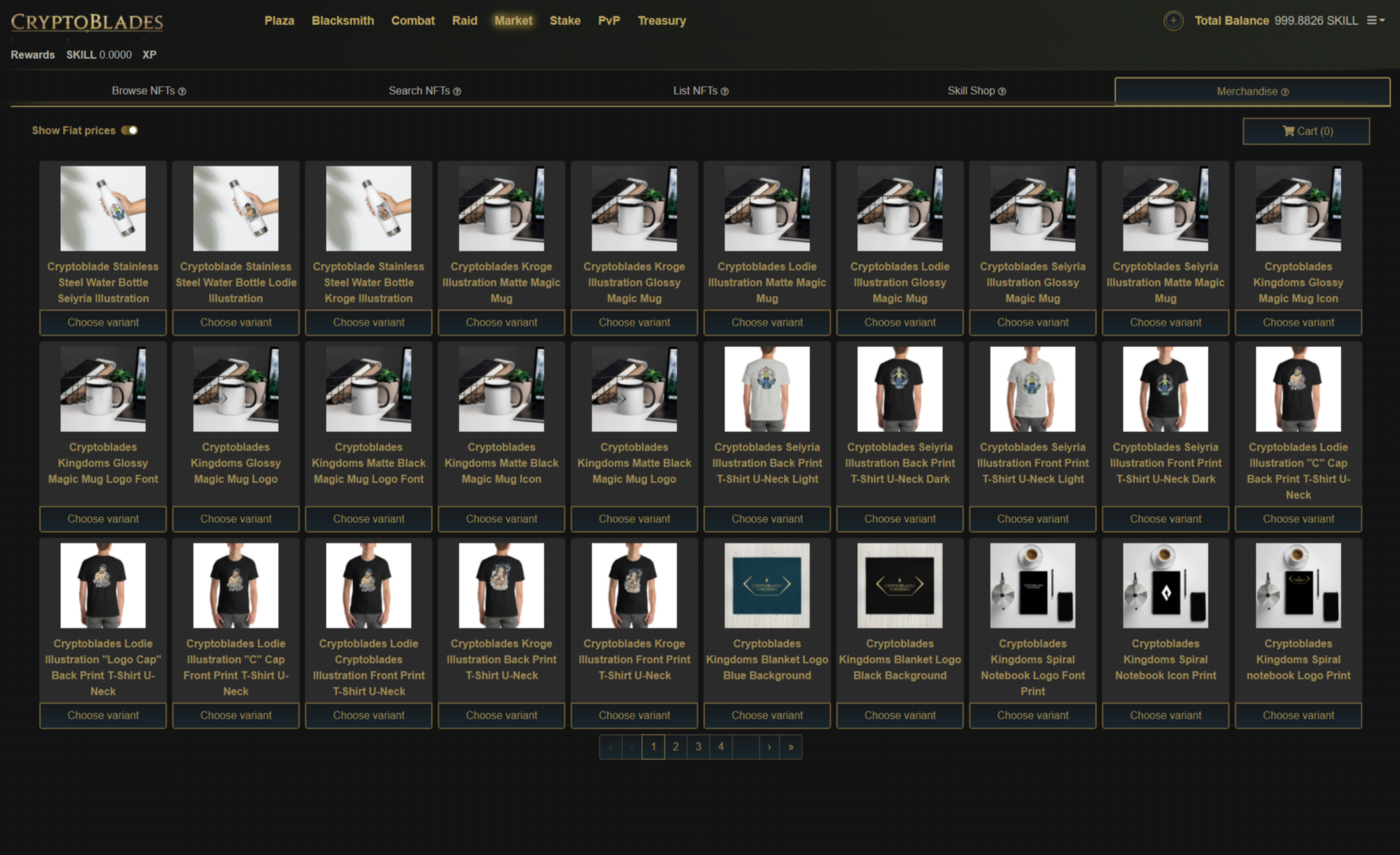Click the help icon next to Browse NFTs
Image resolution: width=1400 pixels, height=855 pixels.
(x=182, y=91)
